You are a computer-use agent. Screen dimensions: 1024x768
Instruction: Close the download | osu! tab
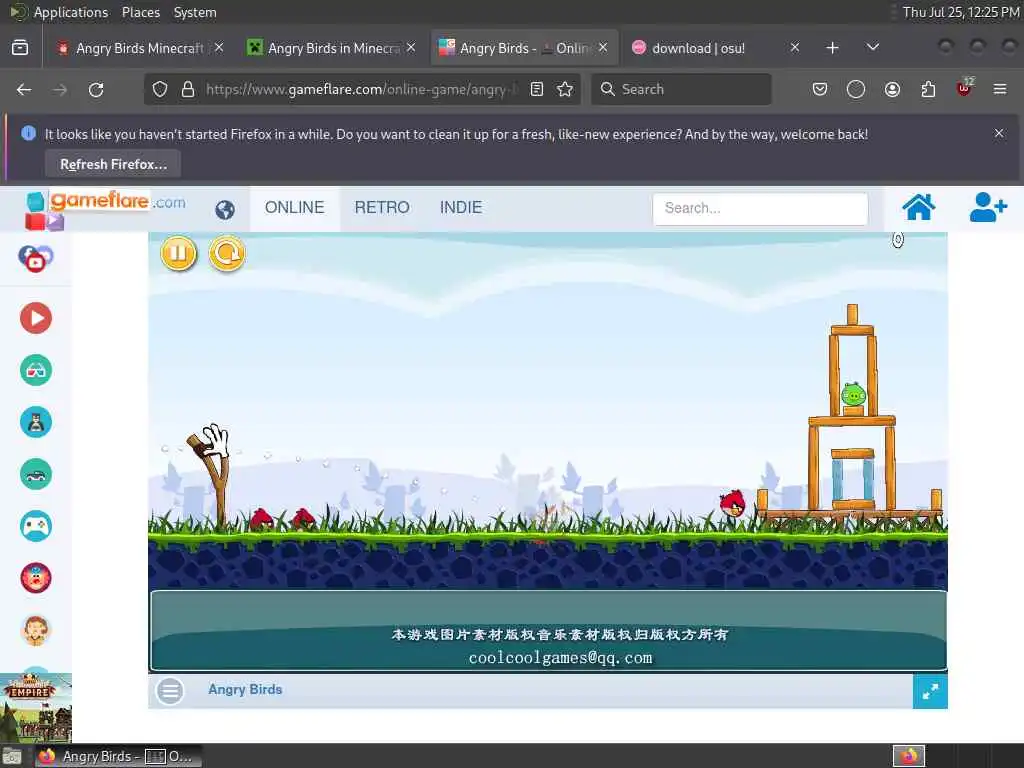(x=795, y=47)
